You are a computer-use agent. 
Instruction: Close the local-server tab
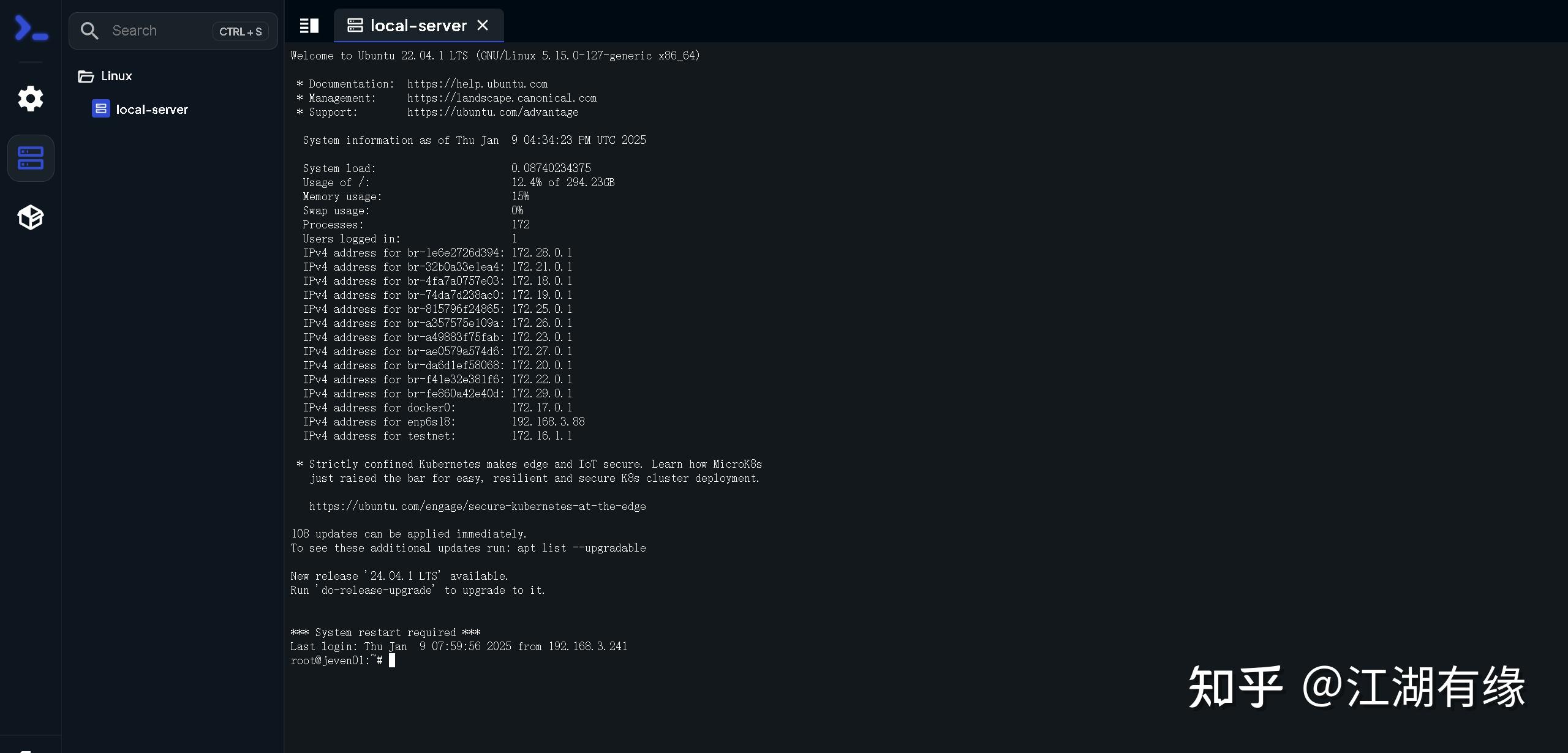pyautogui.click(x=483, y=25)
